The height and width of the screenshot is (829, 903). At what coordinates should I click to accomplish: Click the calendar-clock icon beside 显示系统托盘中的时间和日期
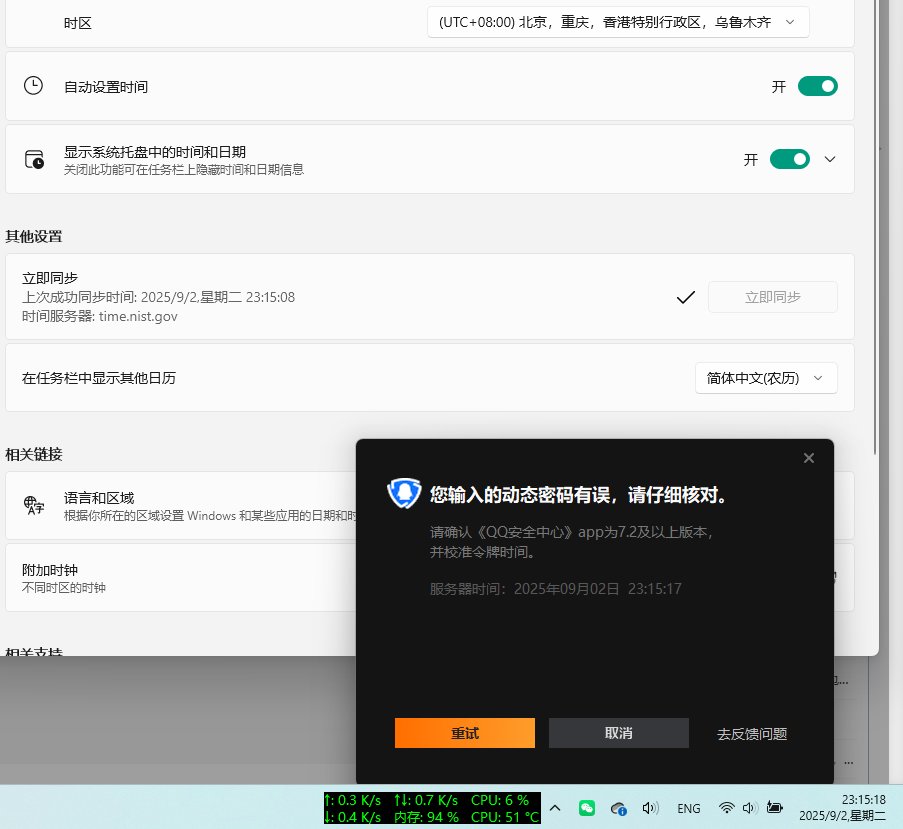(x=34, y=160)
